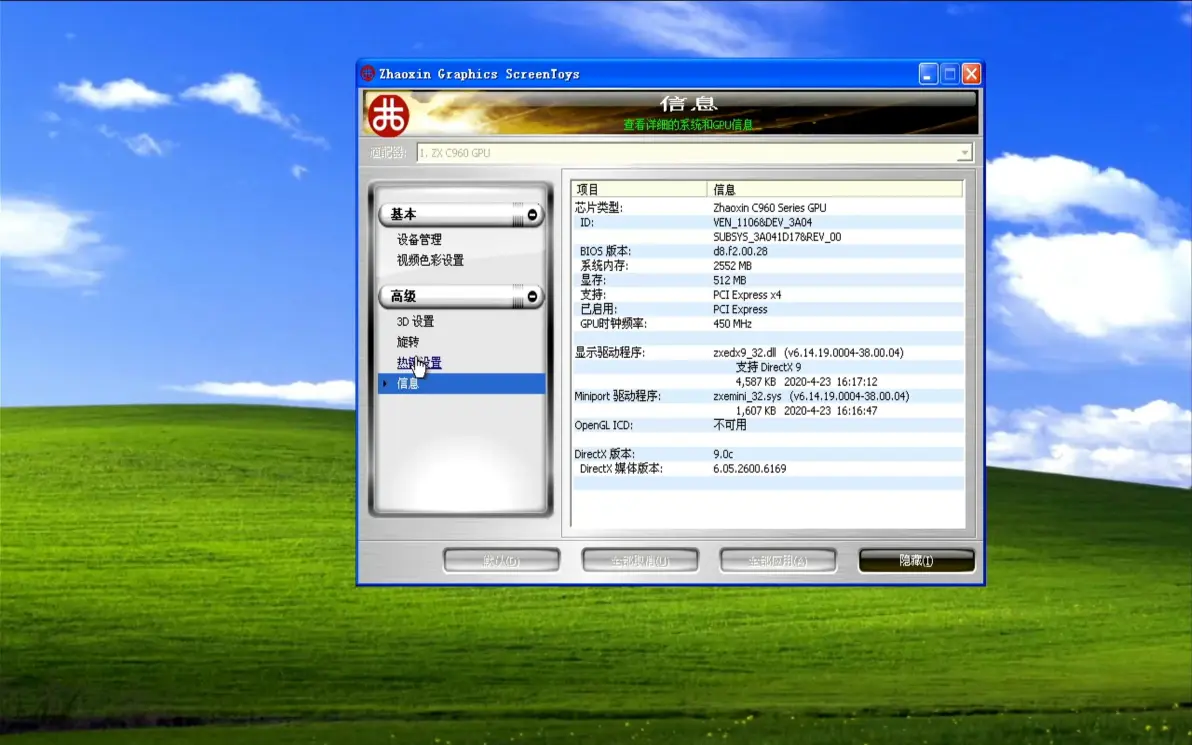Click the OpenGL ICD value 不可用

point(729,425)
